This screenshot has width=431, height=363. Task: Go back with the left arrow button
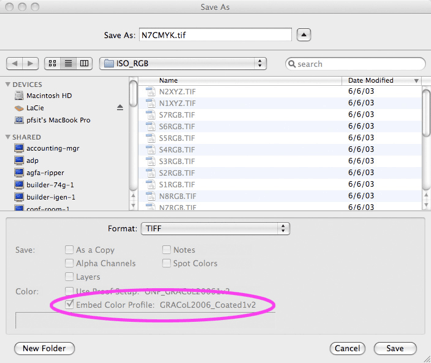pyautogui.click(x=15, y=63)
